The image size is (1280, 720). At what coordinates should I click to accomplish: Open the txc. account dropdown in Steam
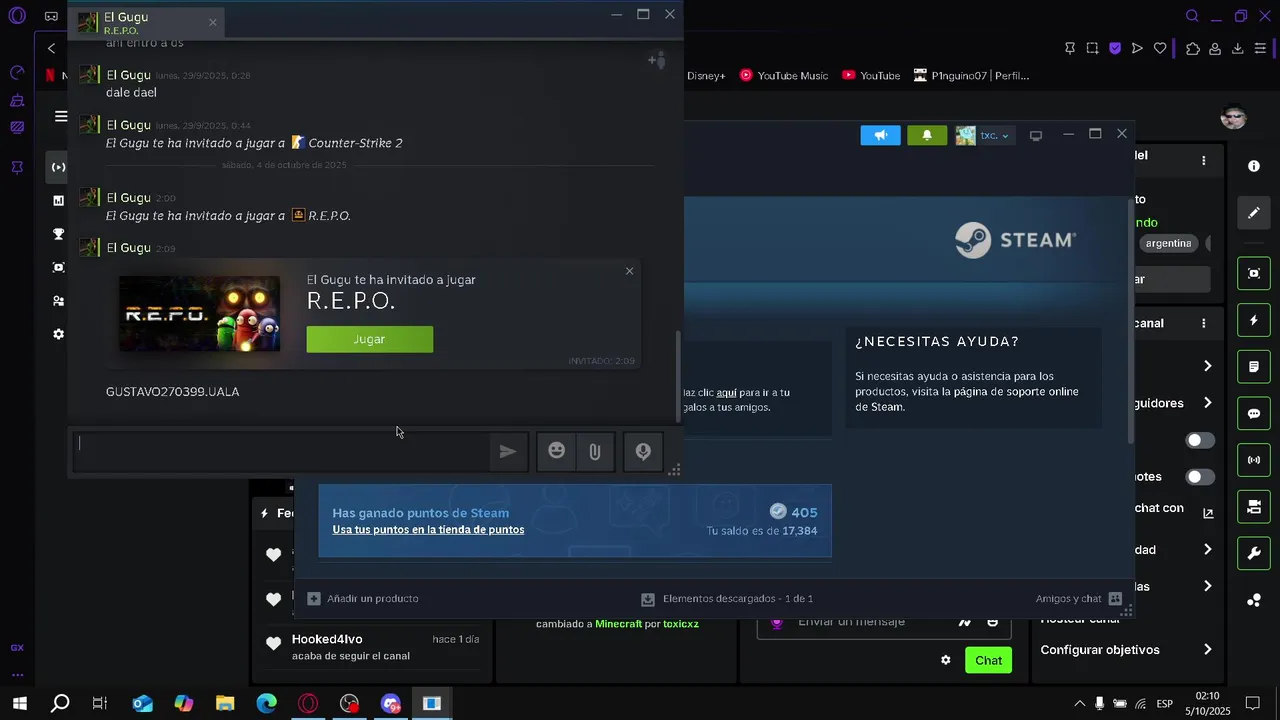click(x=985, y=135)
